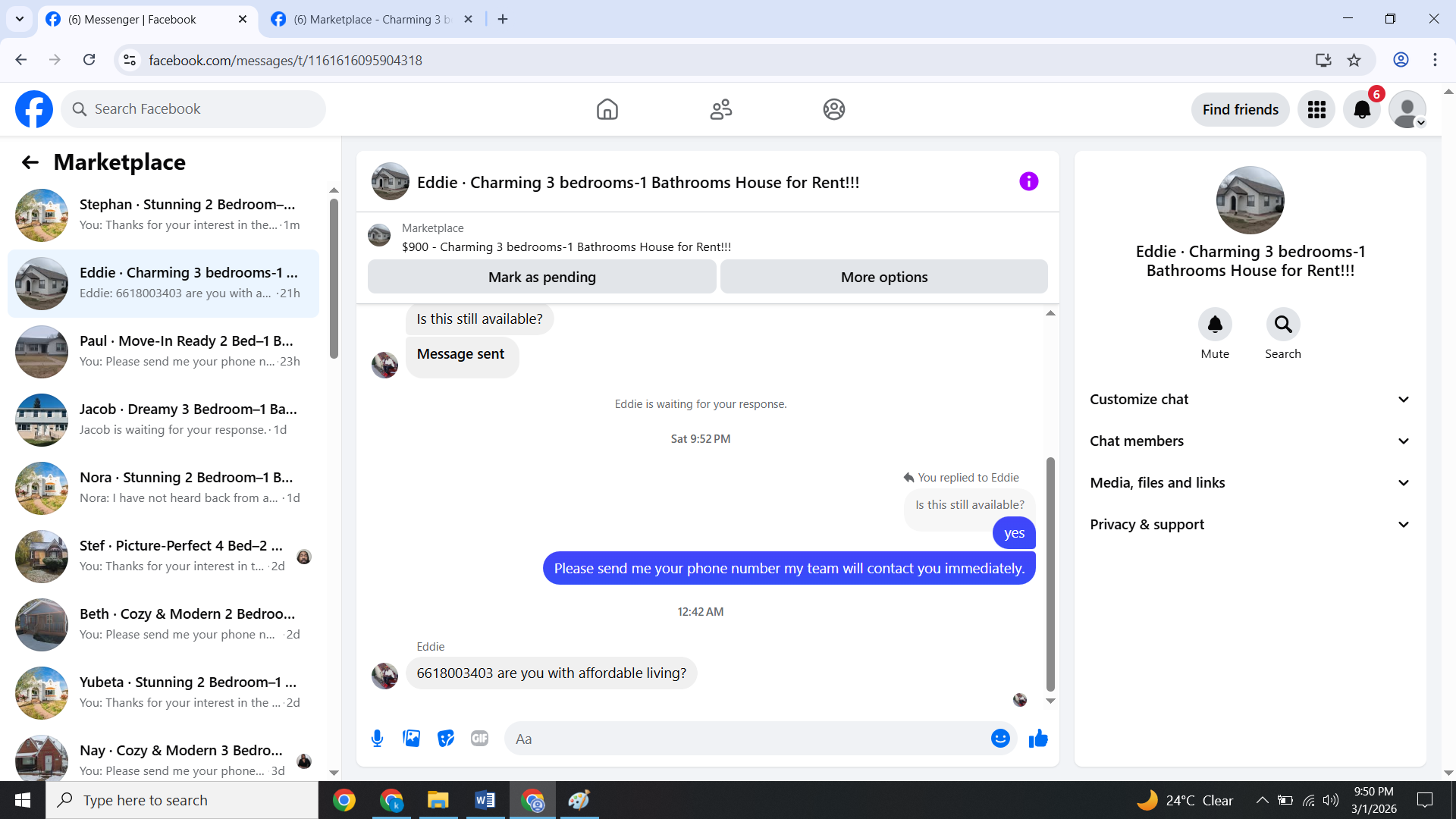Open the GIF picker

(x=479, y=739)
